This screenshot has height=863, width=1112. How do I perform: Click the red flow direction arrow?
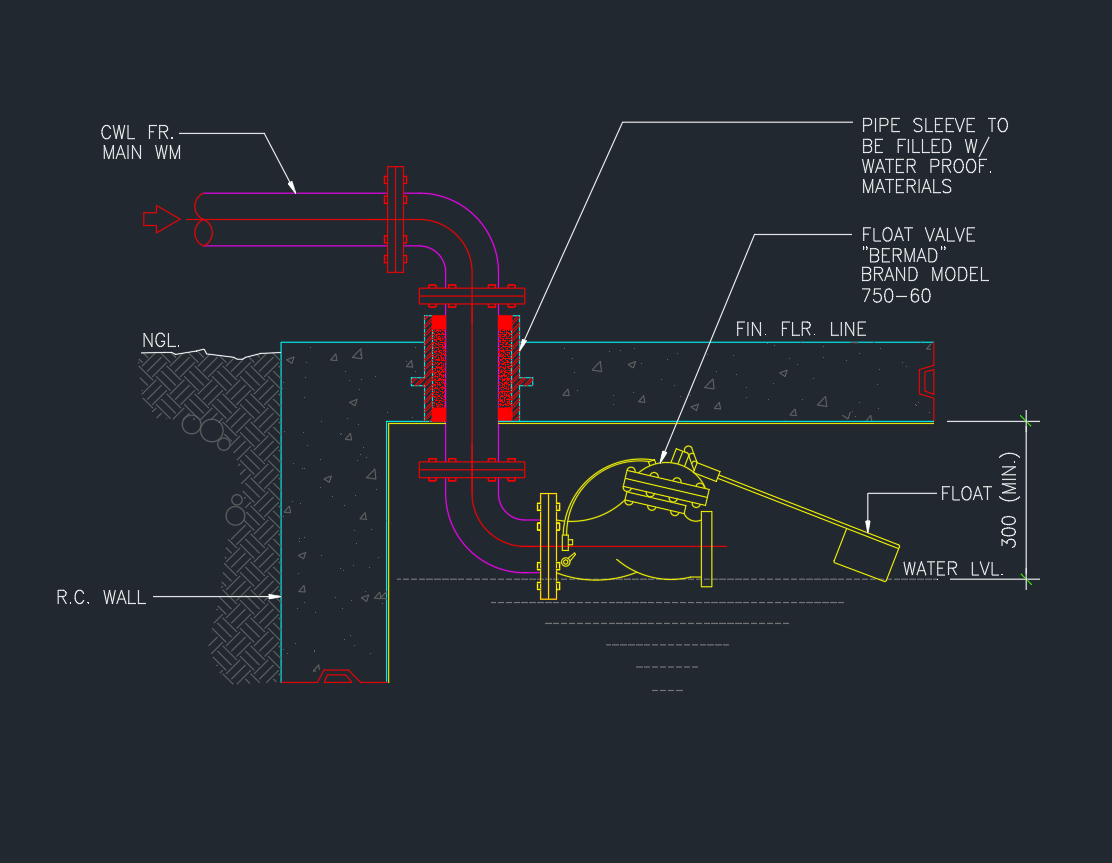pyautogui.click(x=161, y=219)
